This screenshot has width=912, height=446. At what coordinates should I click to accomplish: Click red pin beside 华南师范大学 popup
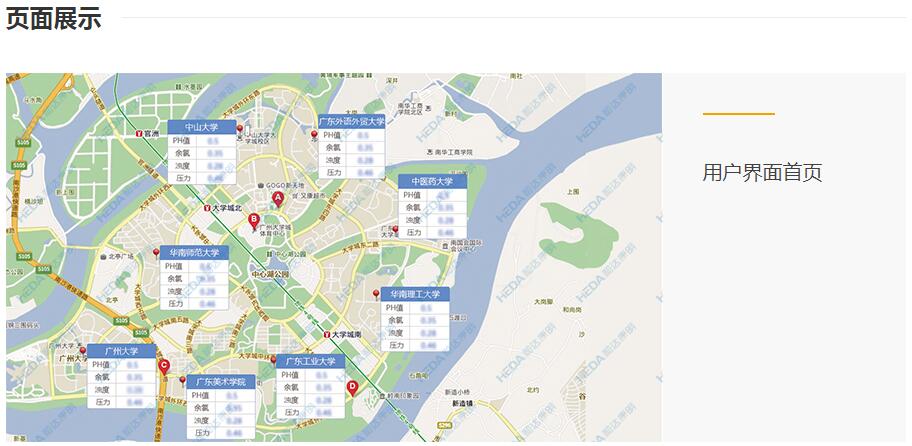[x=154, y=254]
